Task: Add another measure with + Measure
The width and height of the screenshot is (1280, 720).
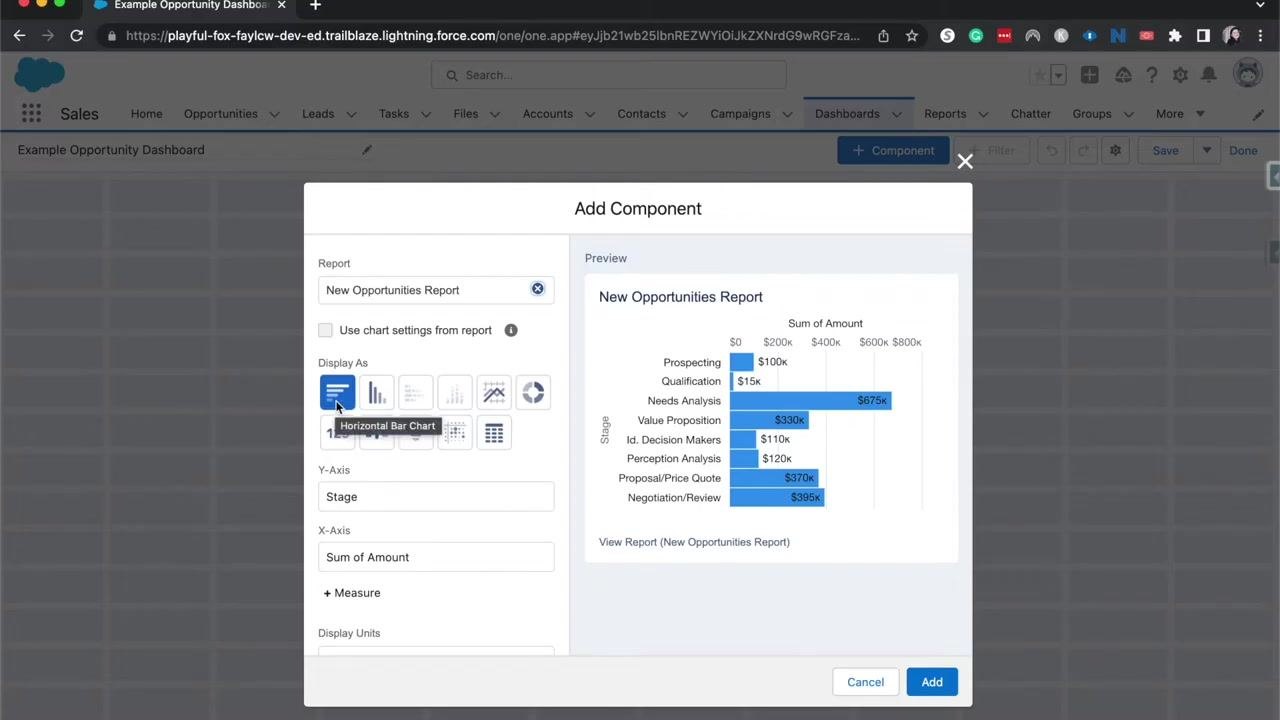Action: point(352,593)
